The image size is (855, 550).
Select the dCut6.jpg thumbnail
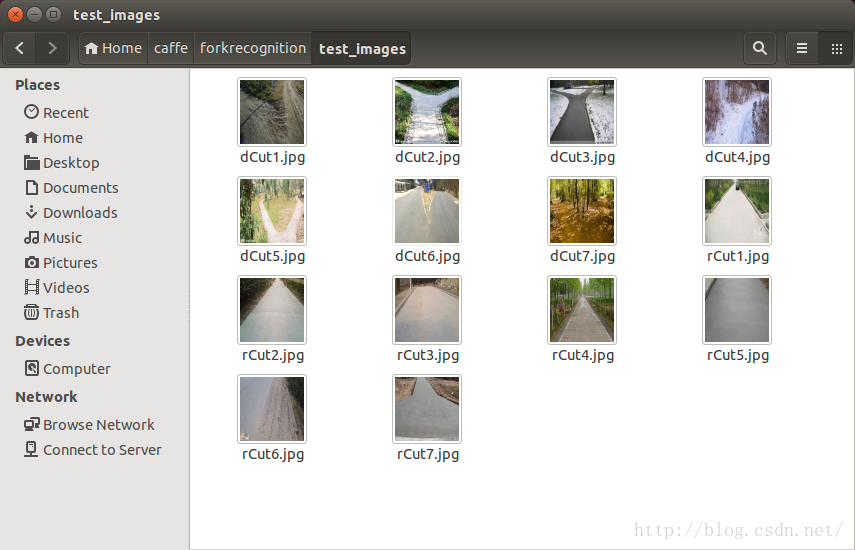tap(427, 211)
